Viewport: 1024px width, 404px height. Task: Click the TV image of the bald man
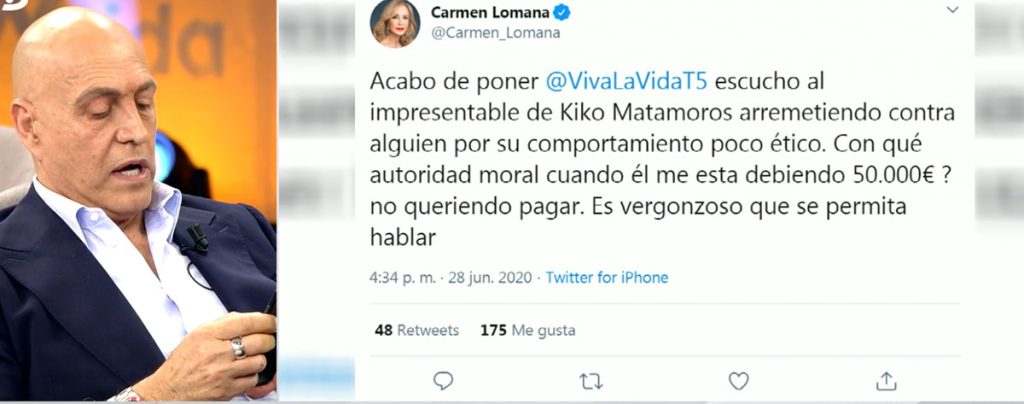138,200
